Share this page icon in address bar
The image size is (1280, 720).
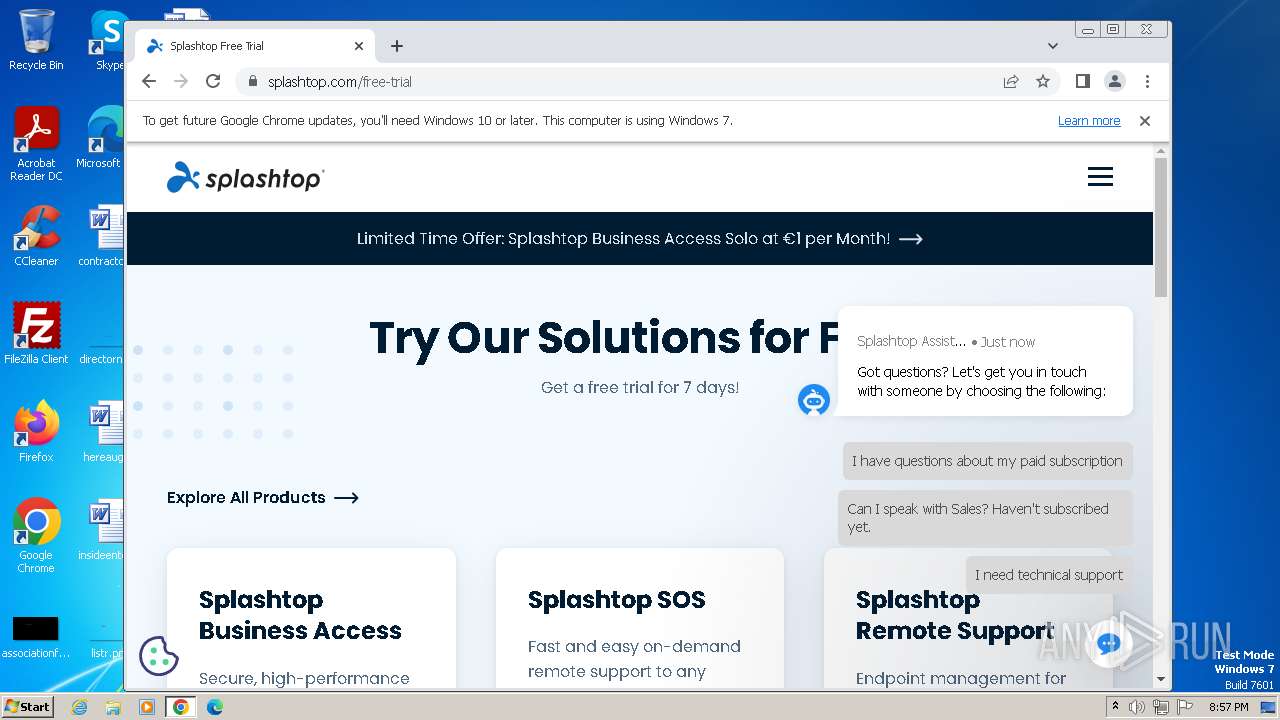1011,81
